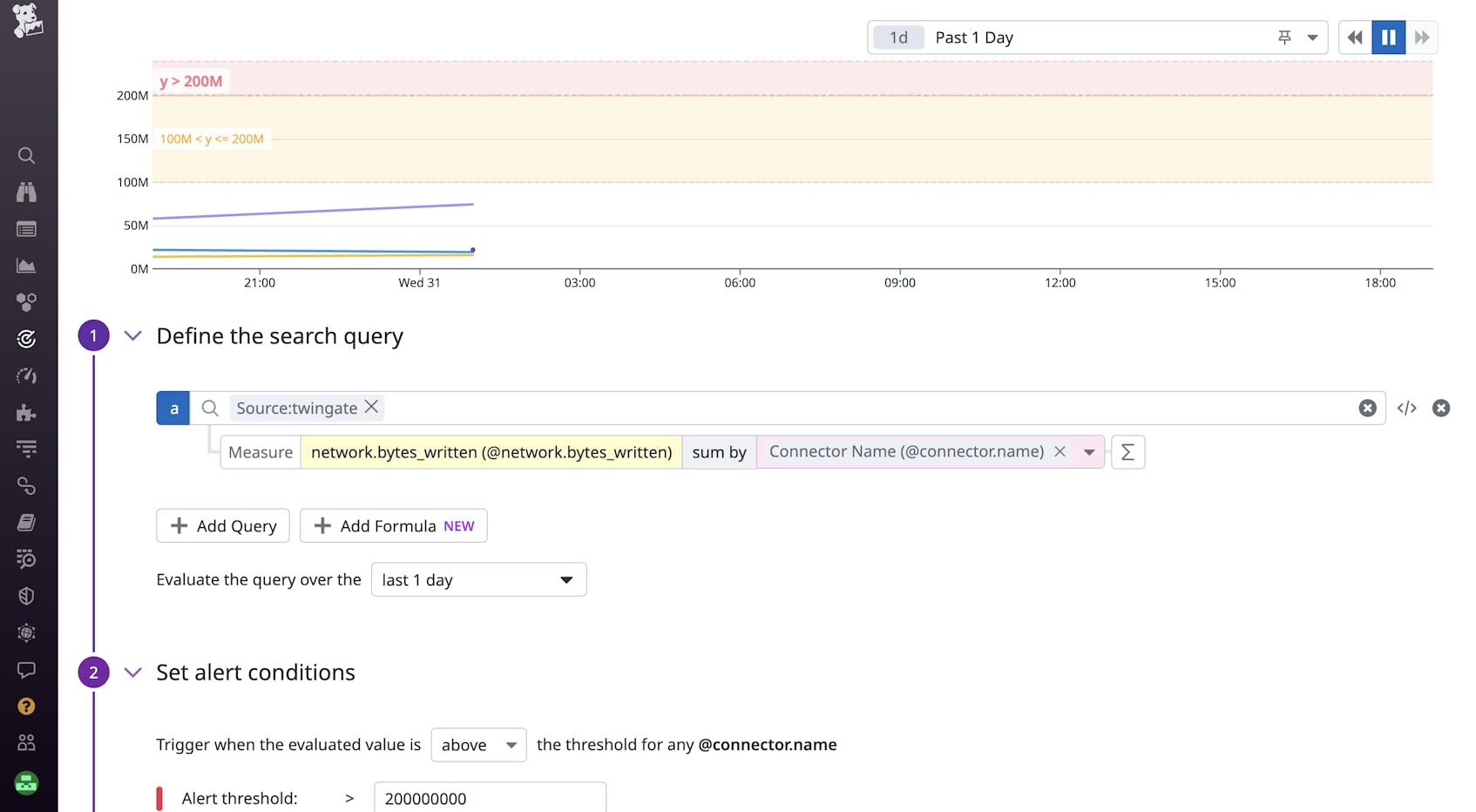The height and width of the screenshot is (812, 1476).
Task: Open the Events list icon in sidebar
Action: [x=26, y=228]
